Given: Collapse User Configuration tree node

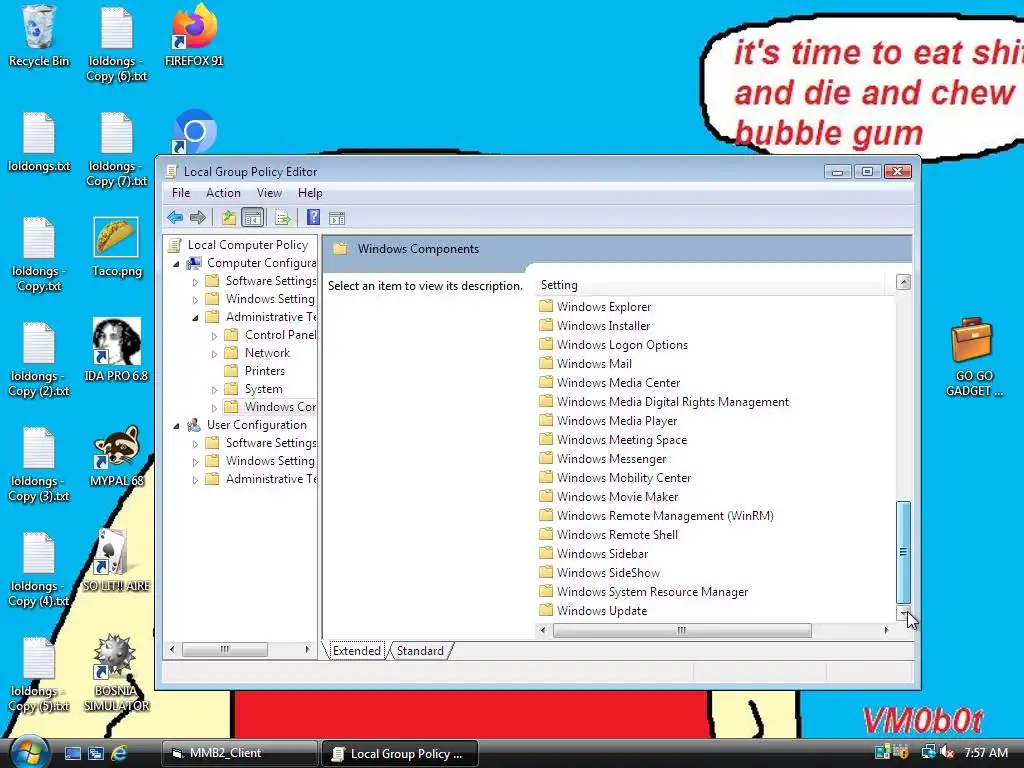Looking at the screenshot, I should [176, 426].
